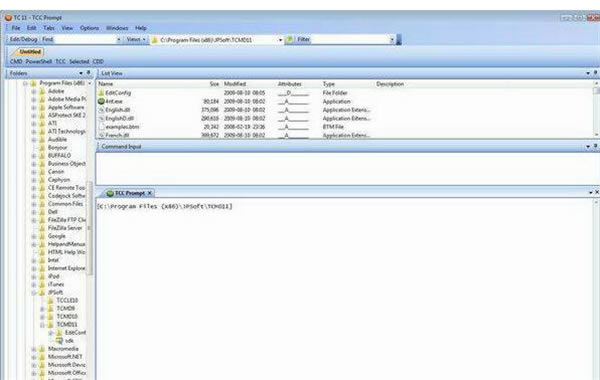
Task: Click the Edit/Debug toolbar button
Action: (23, 39)
